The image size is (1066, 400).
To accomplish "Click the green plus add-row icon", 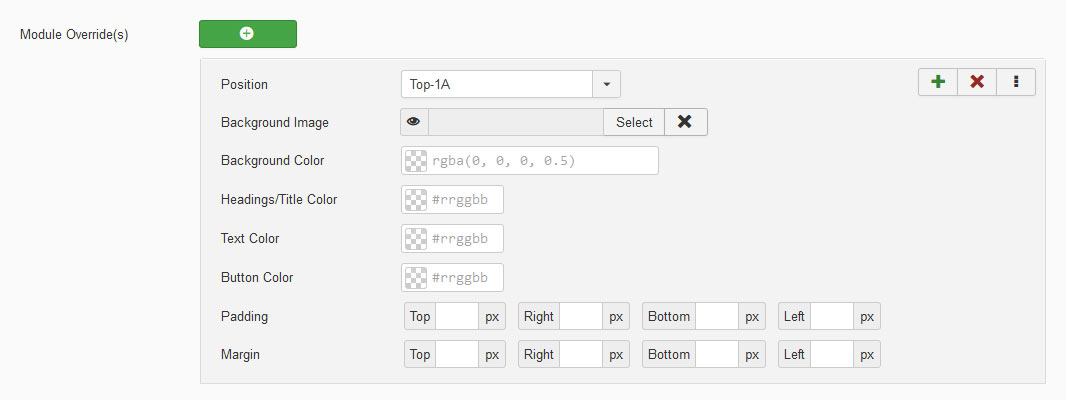I will pyautogui.click(x=938, y=82).
